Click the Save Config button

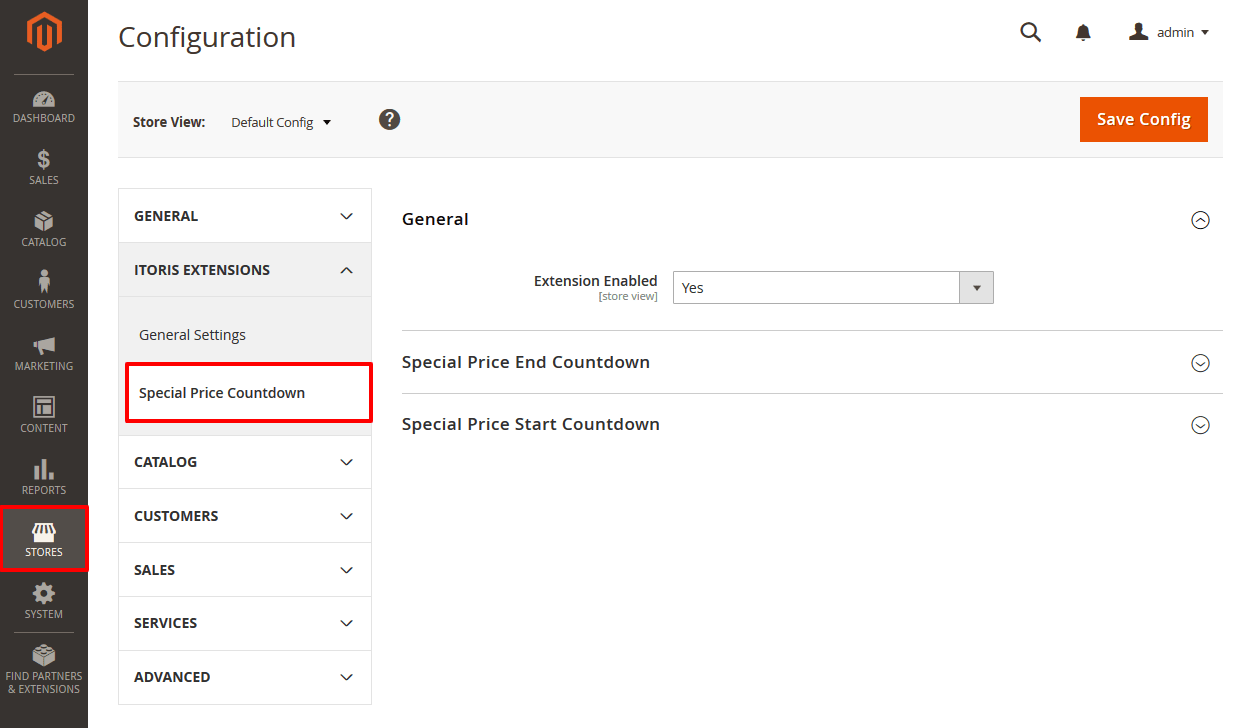tap(1143, 119)
